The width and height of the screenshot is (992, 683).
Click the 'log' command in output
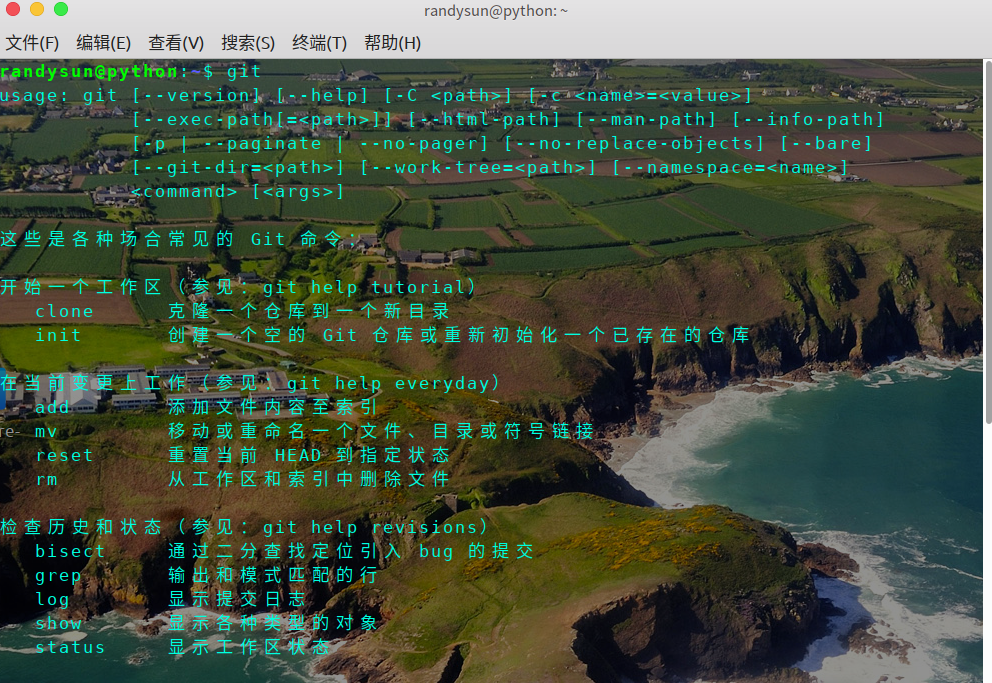tap(52, 599)
